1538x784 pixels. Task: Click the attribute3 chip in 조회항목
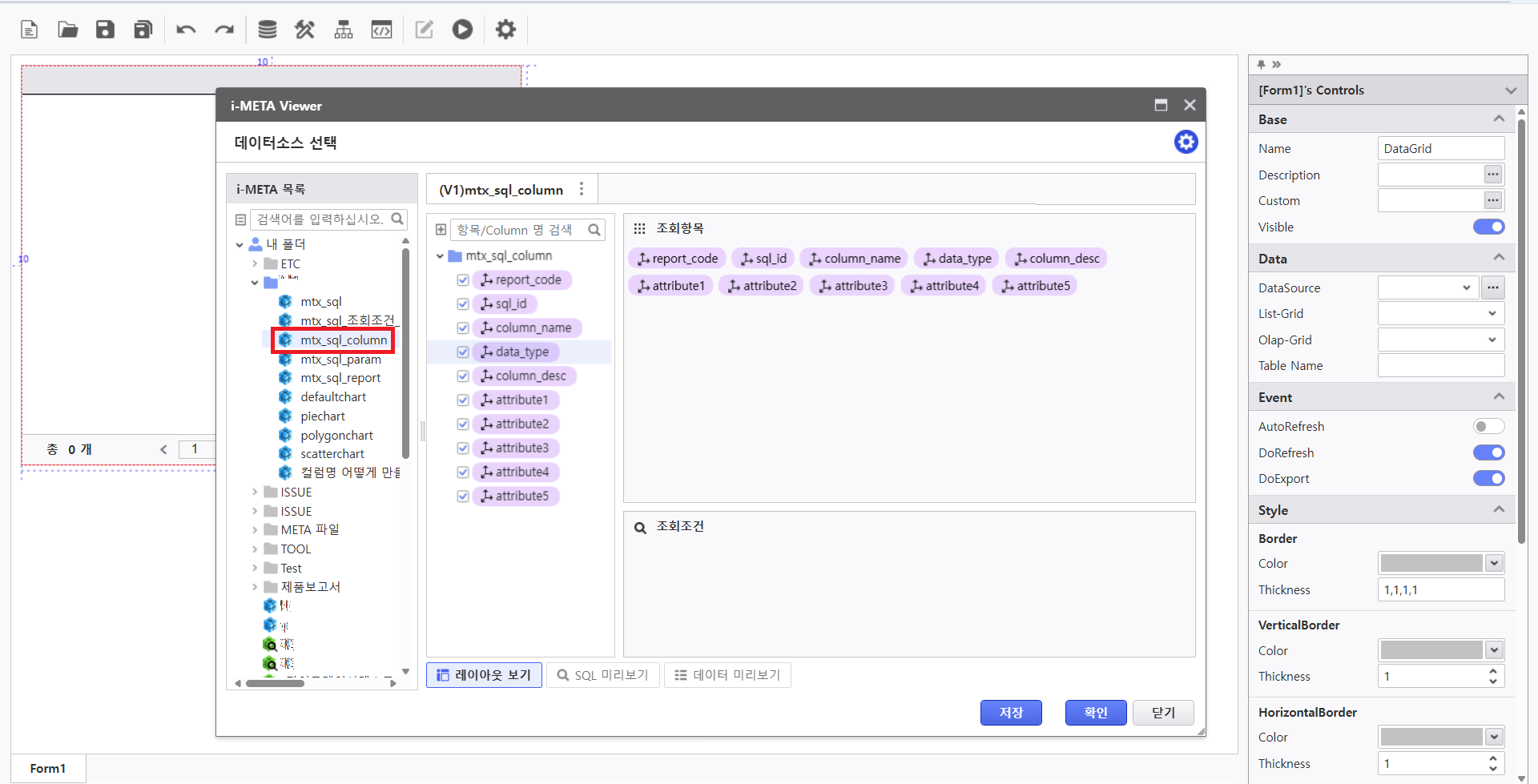tap(853, 285)
